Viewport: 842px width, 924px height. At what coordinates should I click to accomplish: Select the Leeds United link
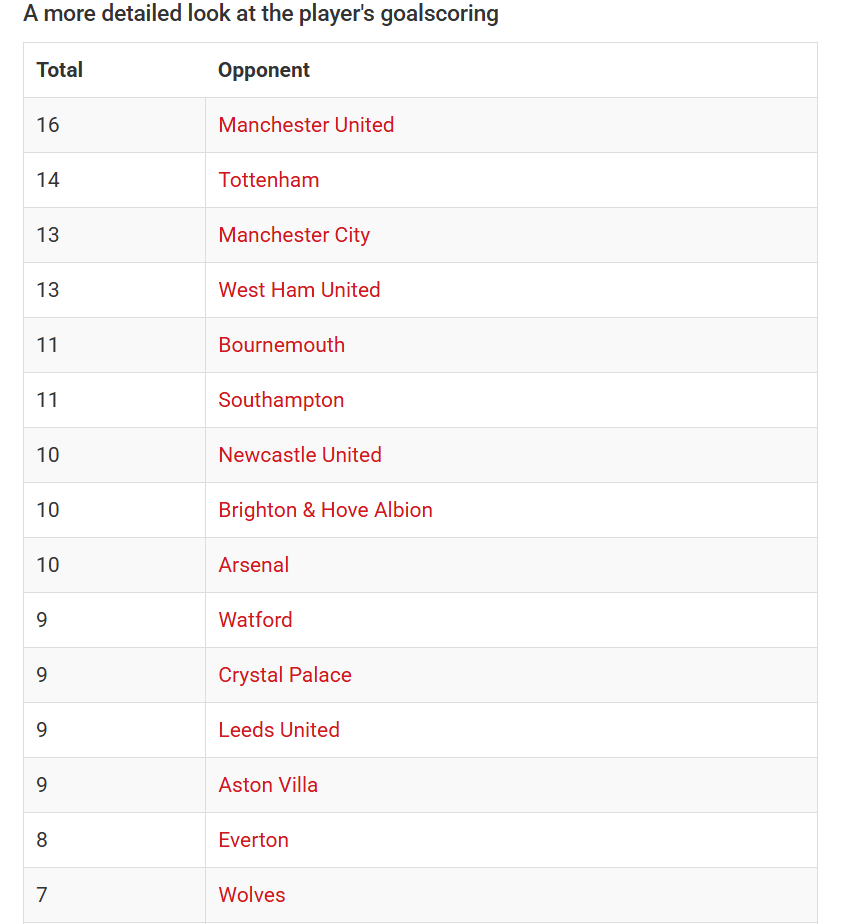(x=279, y=730)
